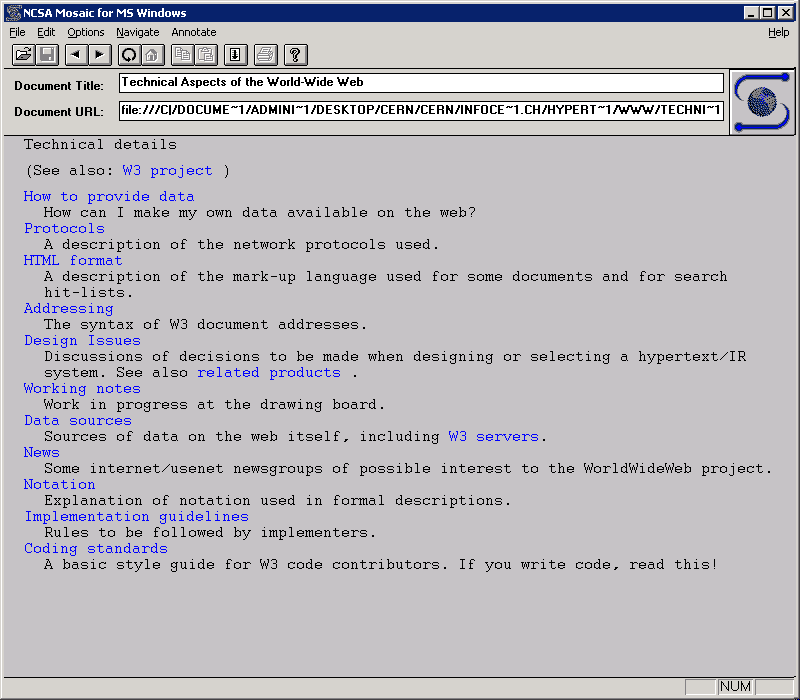
Task: Open the Working notes link
Action: [82, 389]
